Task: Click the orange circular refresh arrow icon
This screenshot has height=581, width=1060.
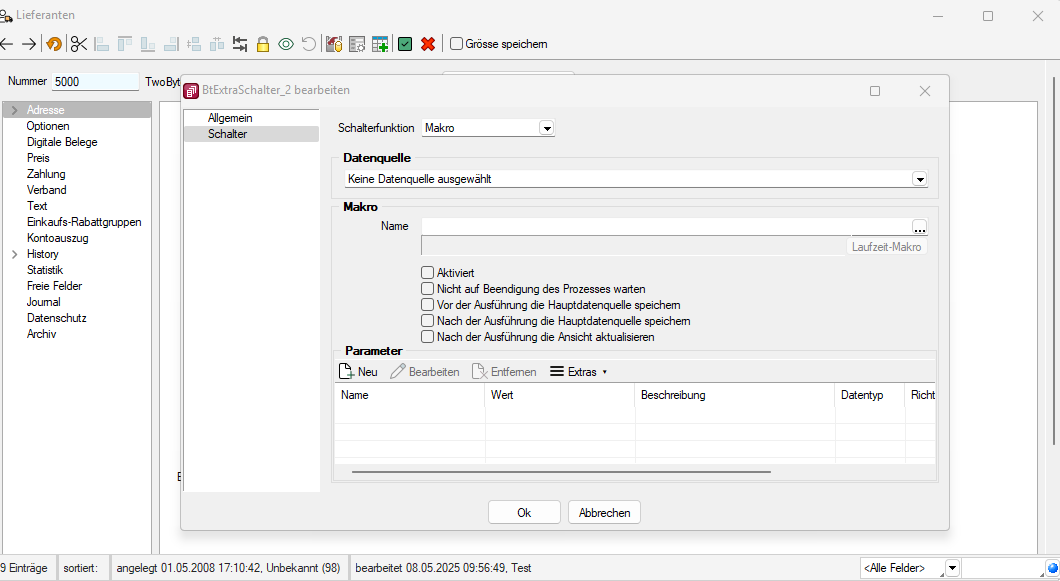Action: pyautogui.click(x=54, y=44)
